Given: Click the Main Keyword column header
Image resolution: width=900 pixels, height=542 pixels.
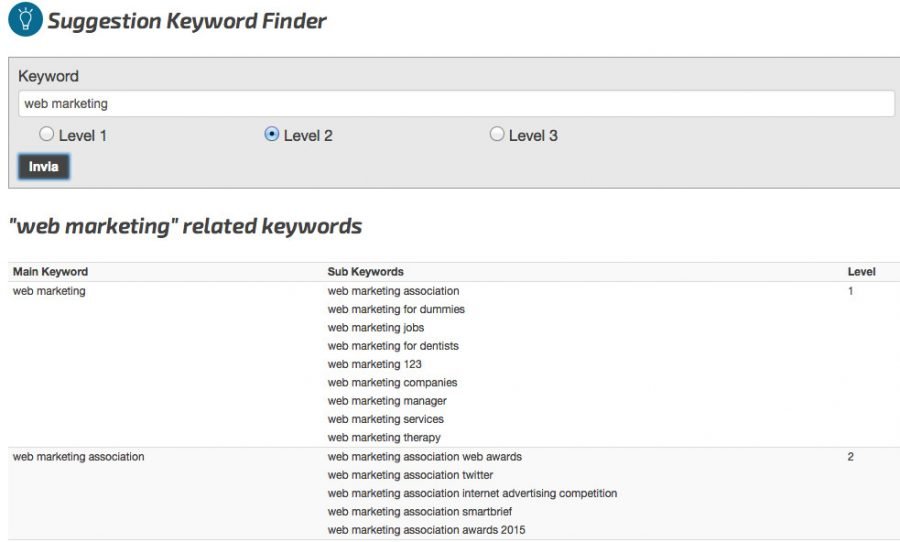Looking at the screenshot, I should click(x=51, y=272).
